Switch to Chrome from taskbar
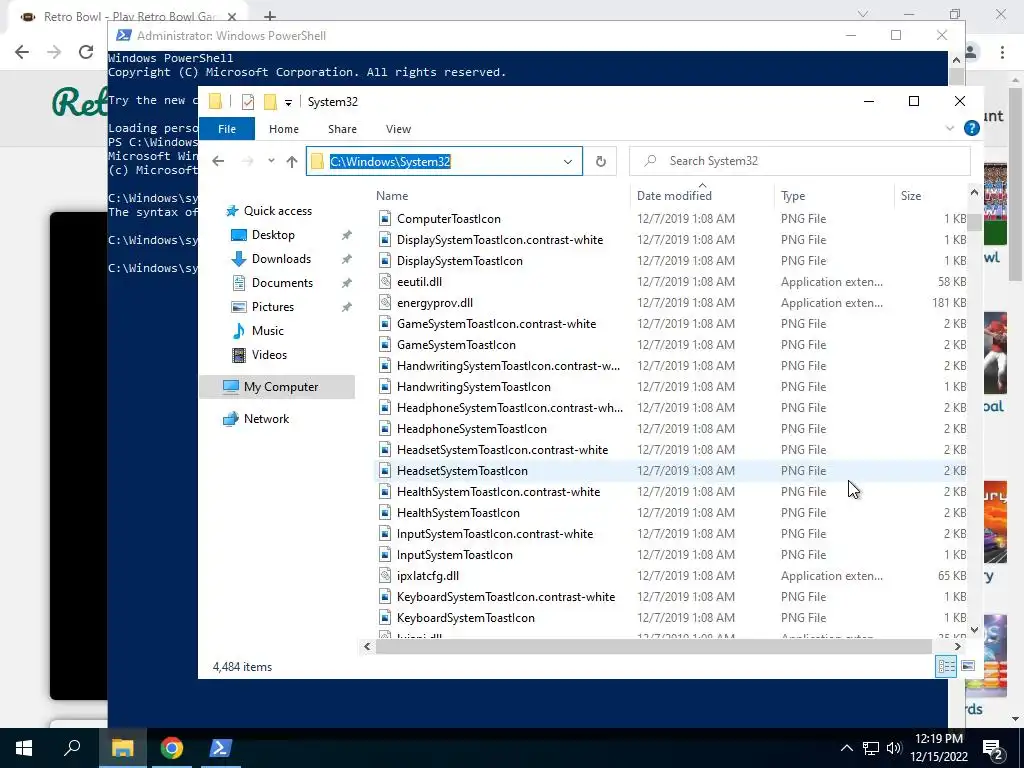The image size is (1024, 768). pyautogui.click(x=171, y=748)
